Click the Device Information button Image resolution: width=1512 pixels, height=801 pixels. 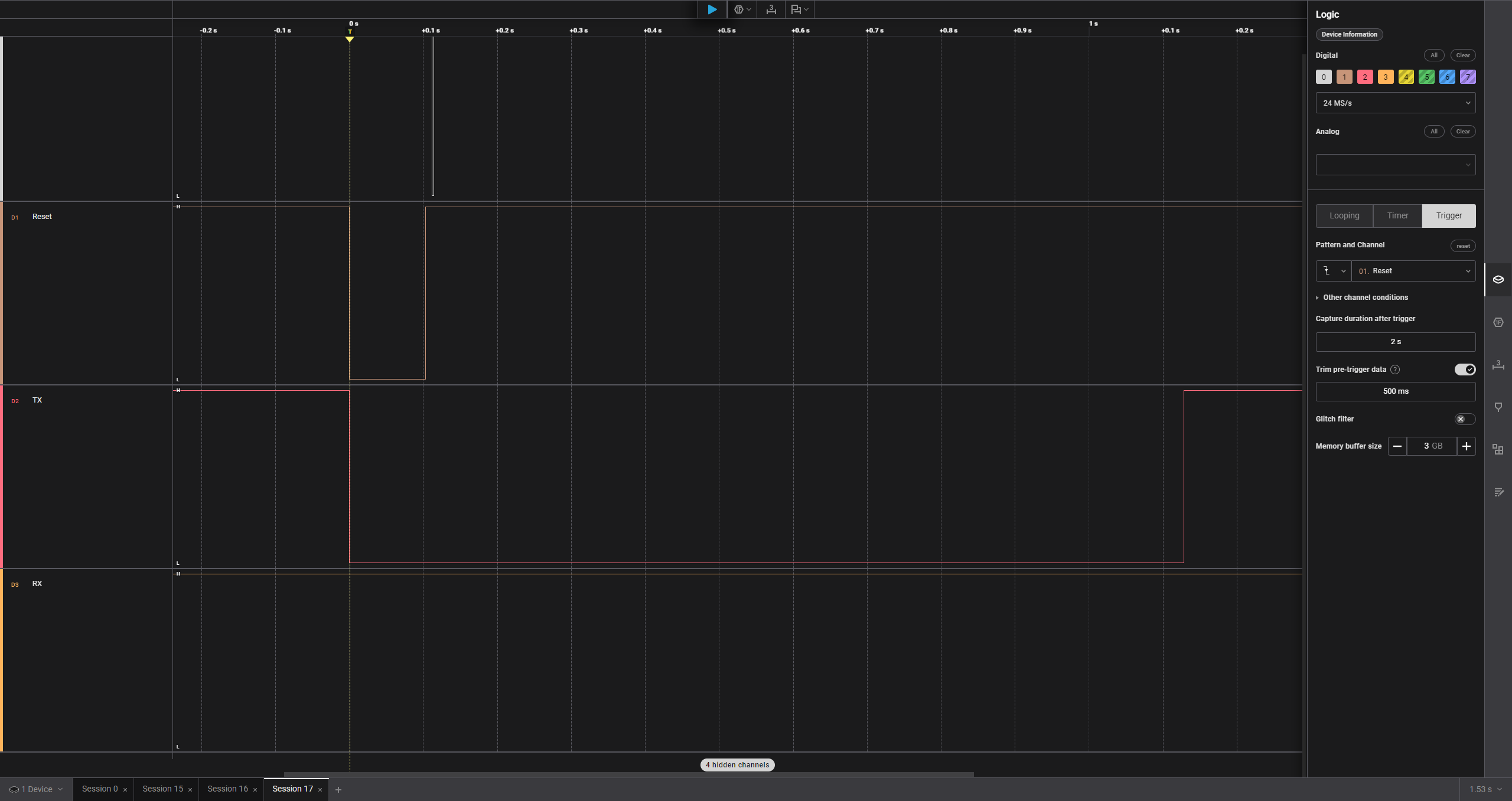(1349, 34)
